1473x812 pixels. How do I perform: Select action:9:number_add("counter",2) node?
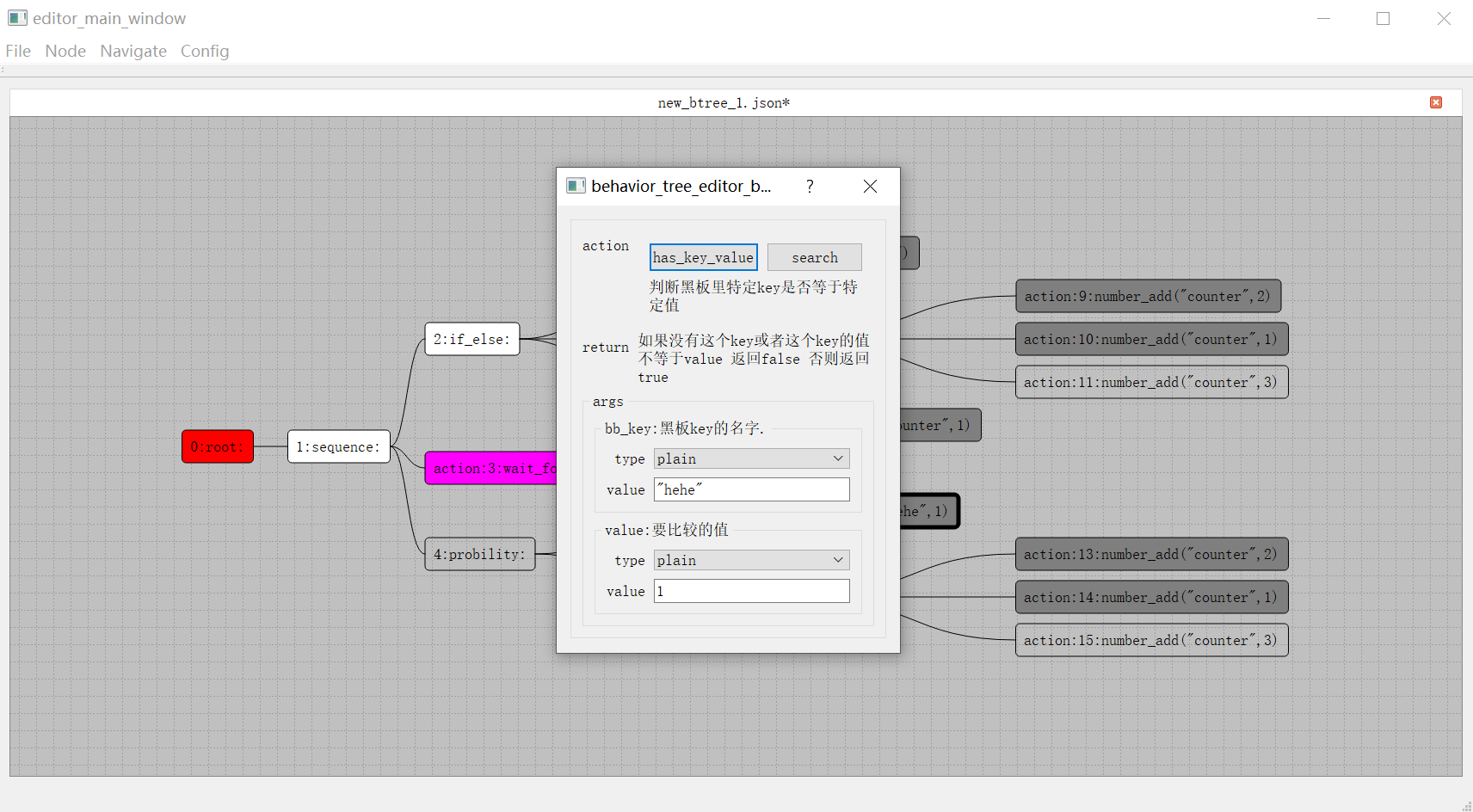[x=1148, y=296]
